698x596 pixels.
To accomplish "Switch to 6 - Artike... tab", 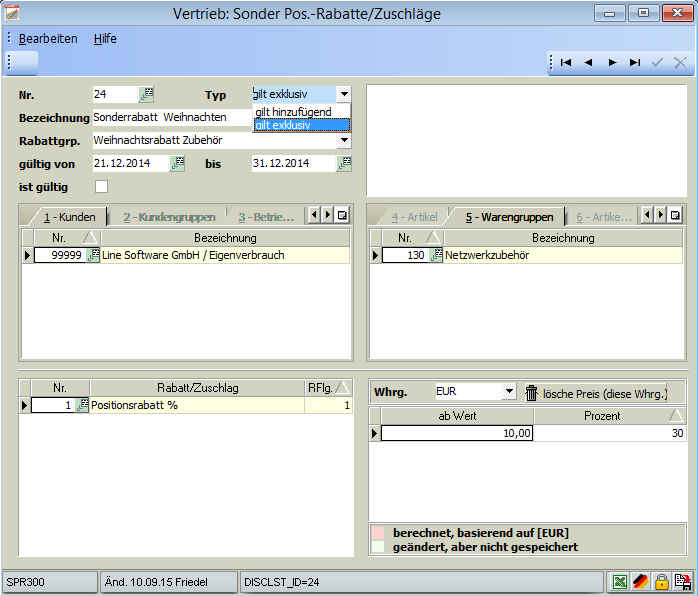I will [x=604, y=217].
